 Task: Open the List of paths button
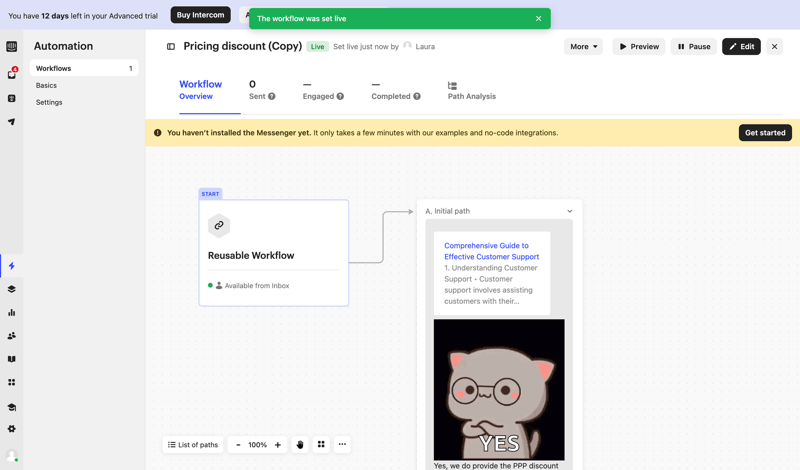193,444
